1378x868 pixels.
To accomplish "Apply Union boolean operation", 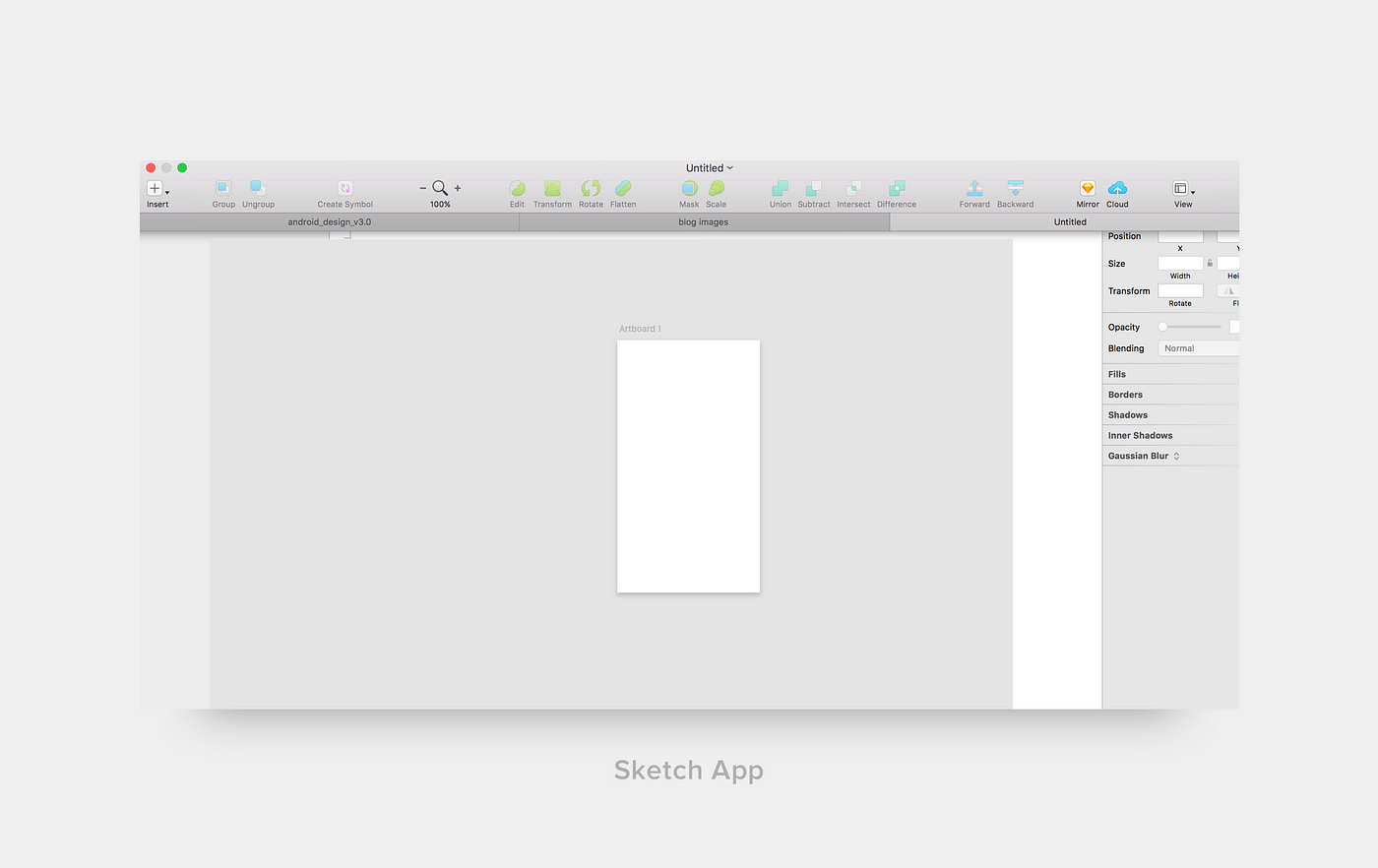I will tap(780, 188).
